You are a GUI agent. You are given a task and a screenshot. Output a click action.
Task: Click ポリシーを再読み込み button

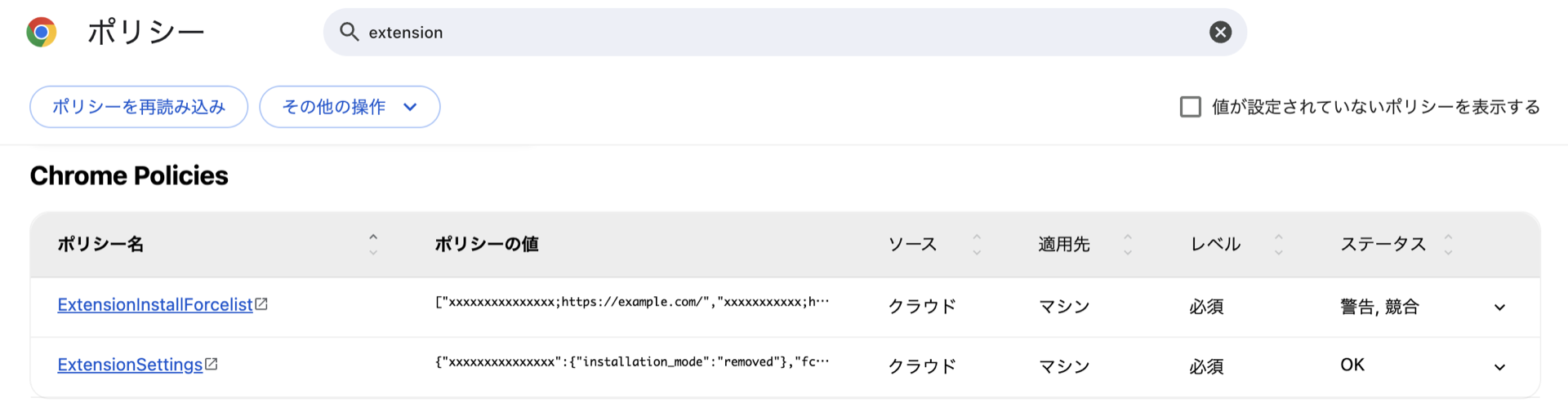(139, 107)
